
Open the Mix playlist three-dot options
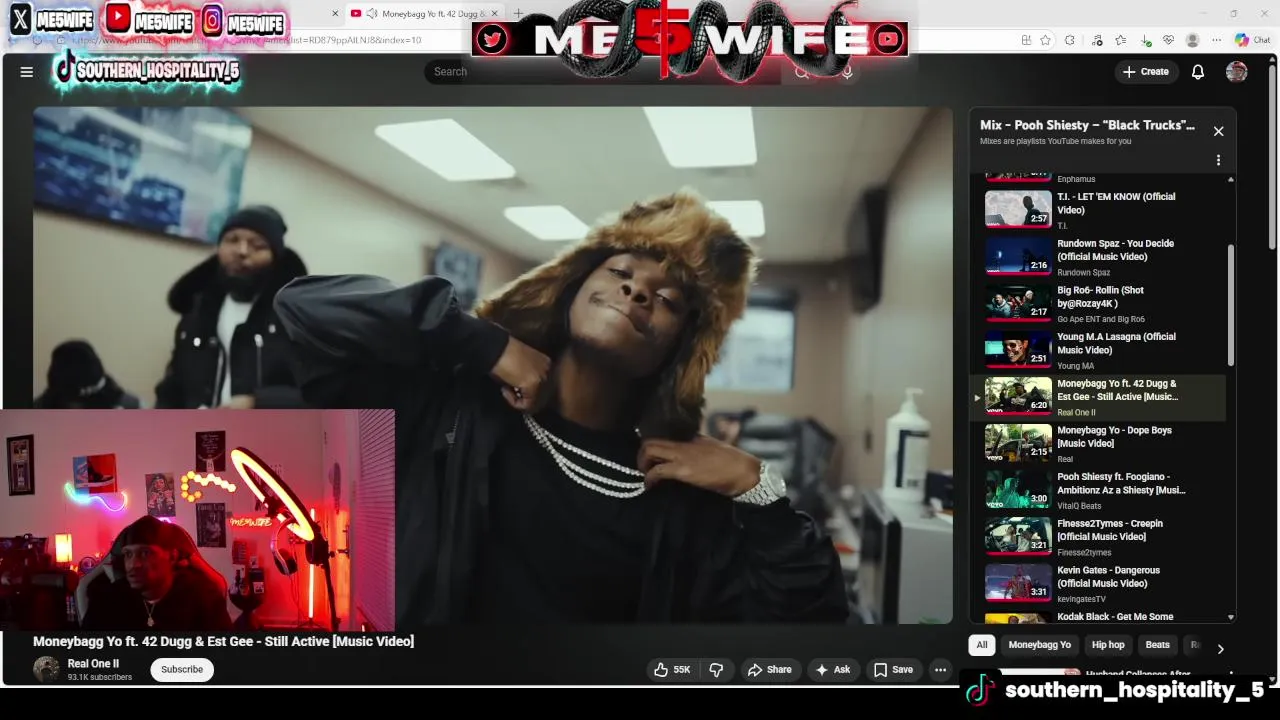(x=1218, y=160)
